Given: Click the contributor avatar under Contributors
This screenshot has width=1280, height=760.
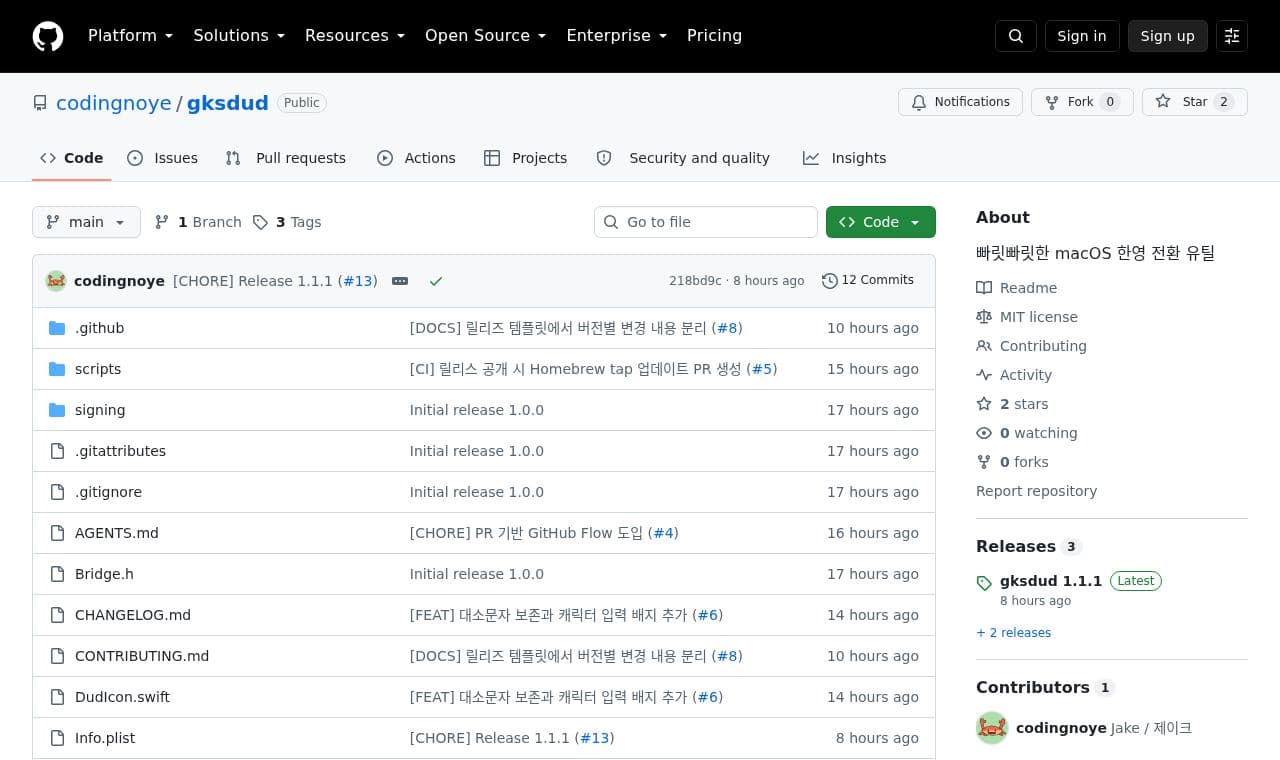Looking at the screenshot, I should [x=992, y=728].
